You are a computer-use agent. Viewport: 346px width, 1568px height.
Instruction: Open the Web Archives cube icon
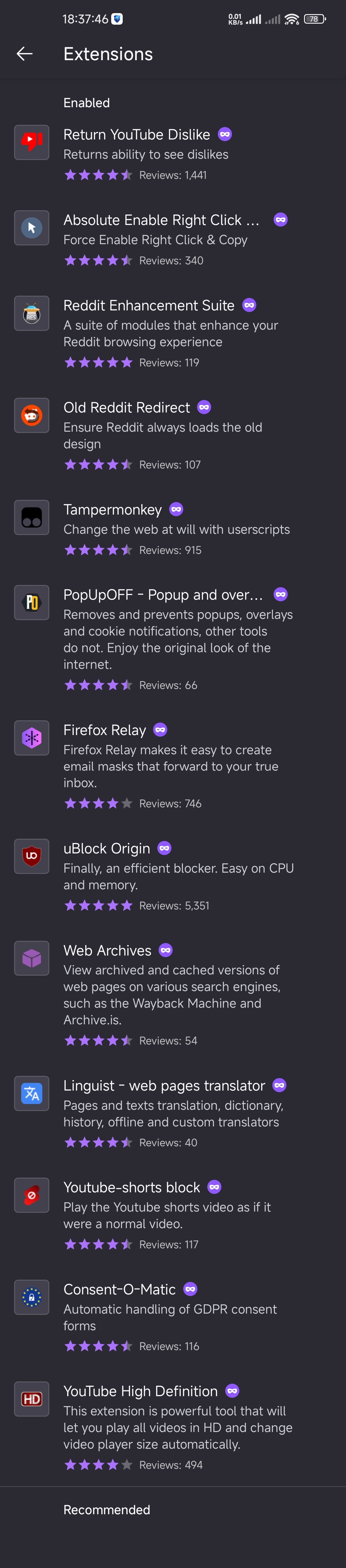coord(32,958)
